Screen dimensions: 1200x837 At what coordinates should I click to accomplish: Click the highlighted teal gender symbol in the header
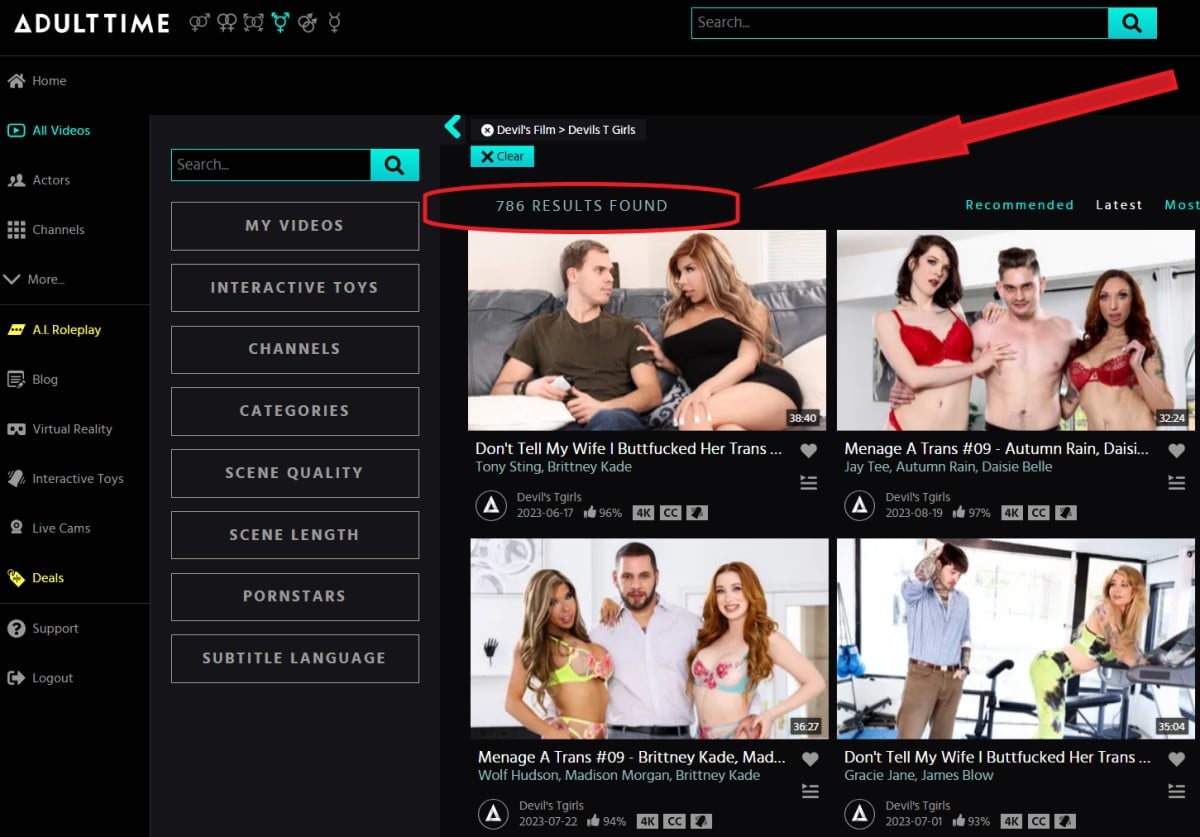click(280, 22)
